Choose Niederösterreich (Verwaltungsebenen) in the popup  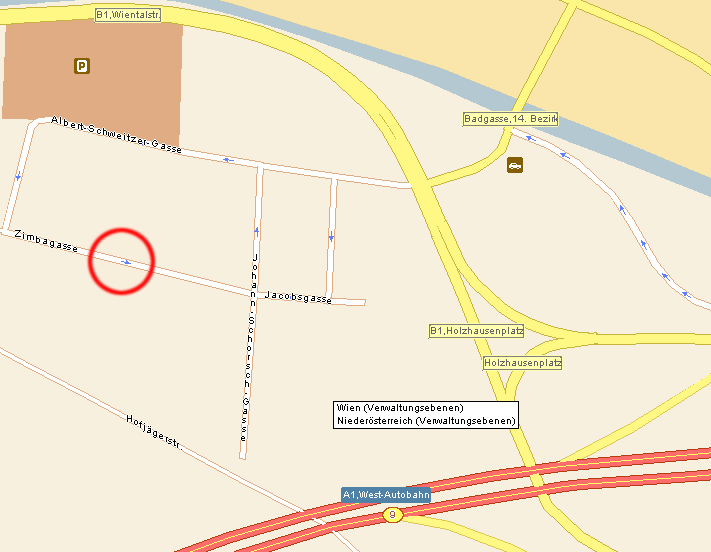tap(426, 421)
